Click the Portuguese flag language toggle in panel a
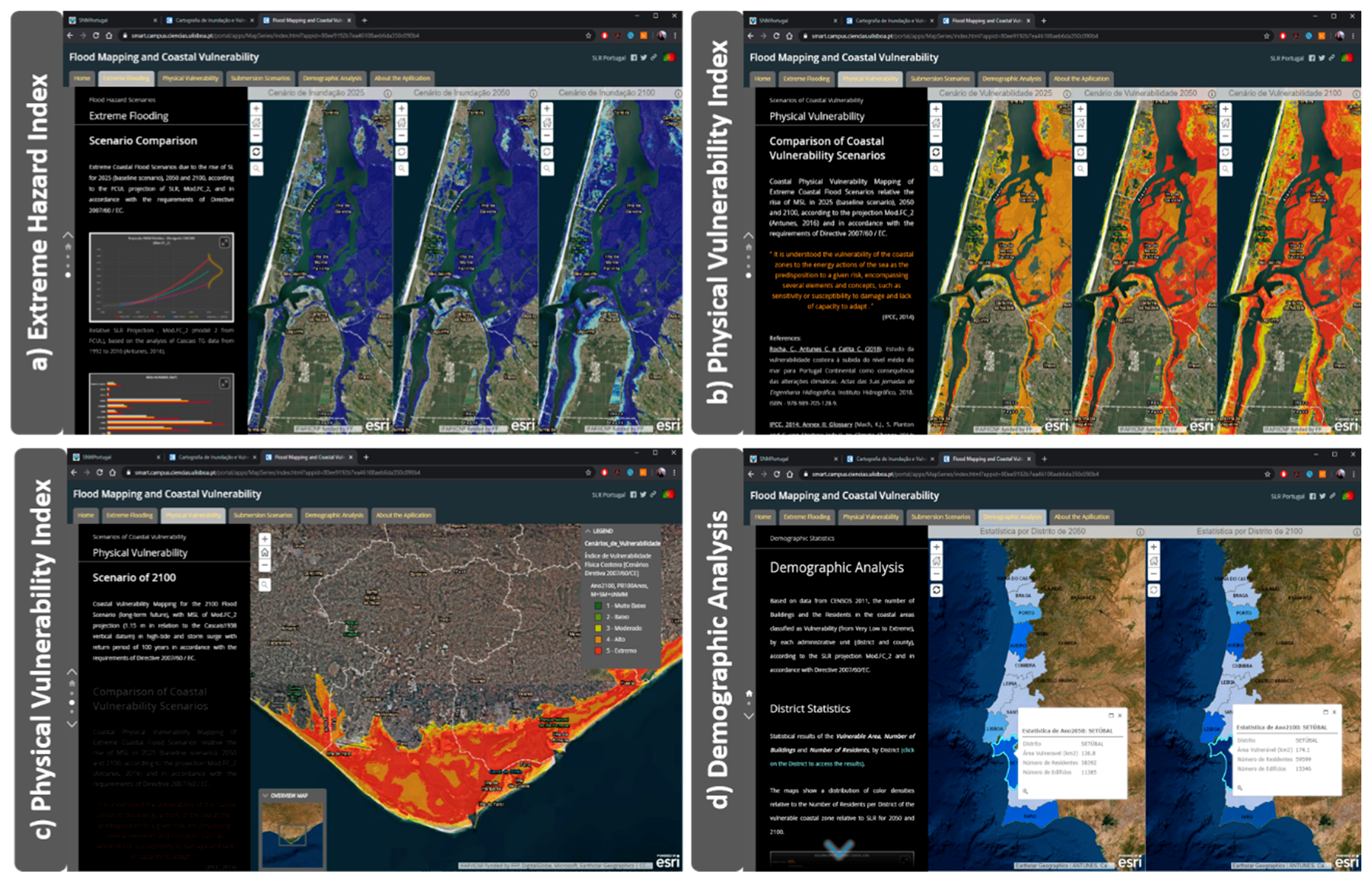1372x885 pixels. point(669,57)
